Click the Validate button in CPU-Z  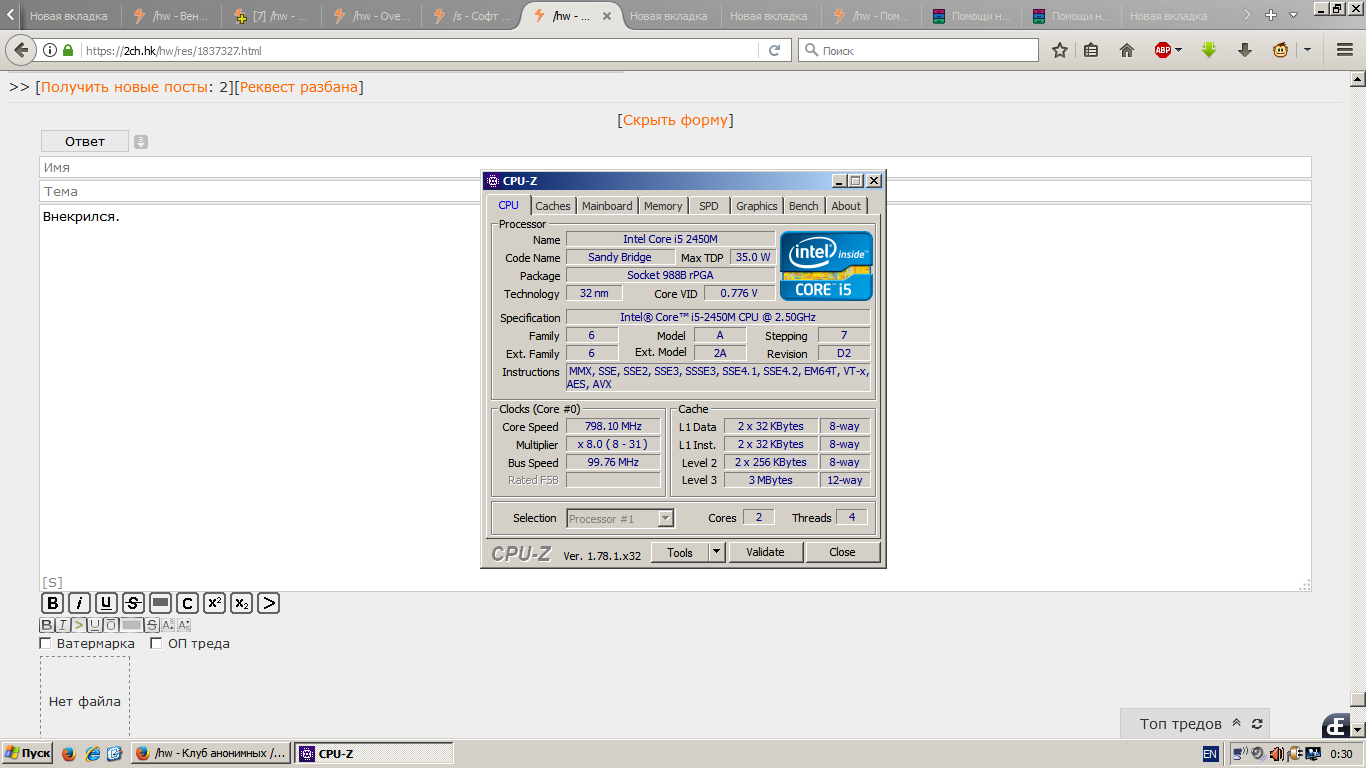coord(765,552)
